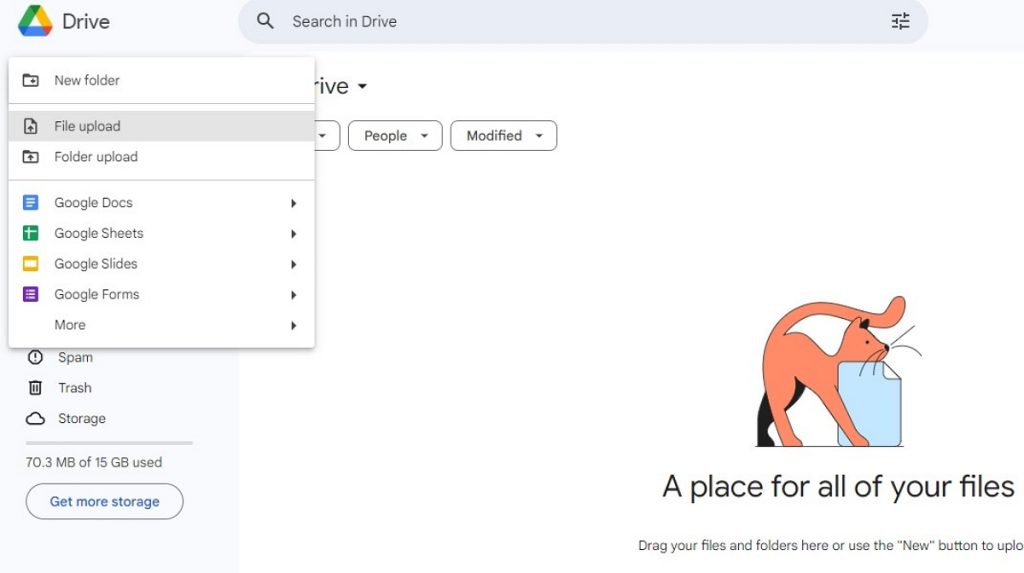Open advanced search filter options icon
1024x573 pixels.
pyautogui.click(x=901, y=21)
